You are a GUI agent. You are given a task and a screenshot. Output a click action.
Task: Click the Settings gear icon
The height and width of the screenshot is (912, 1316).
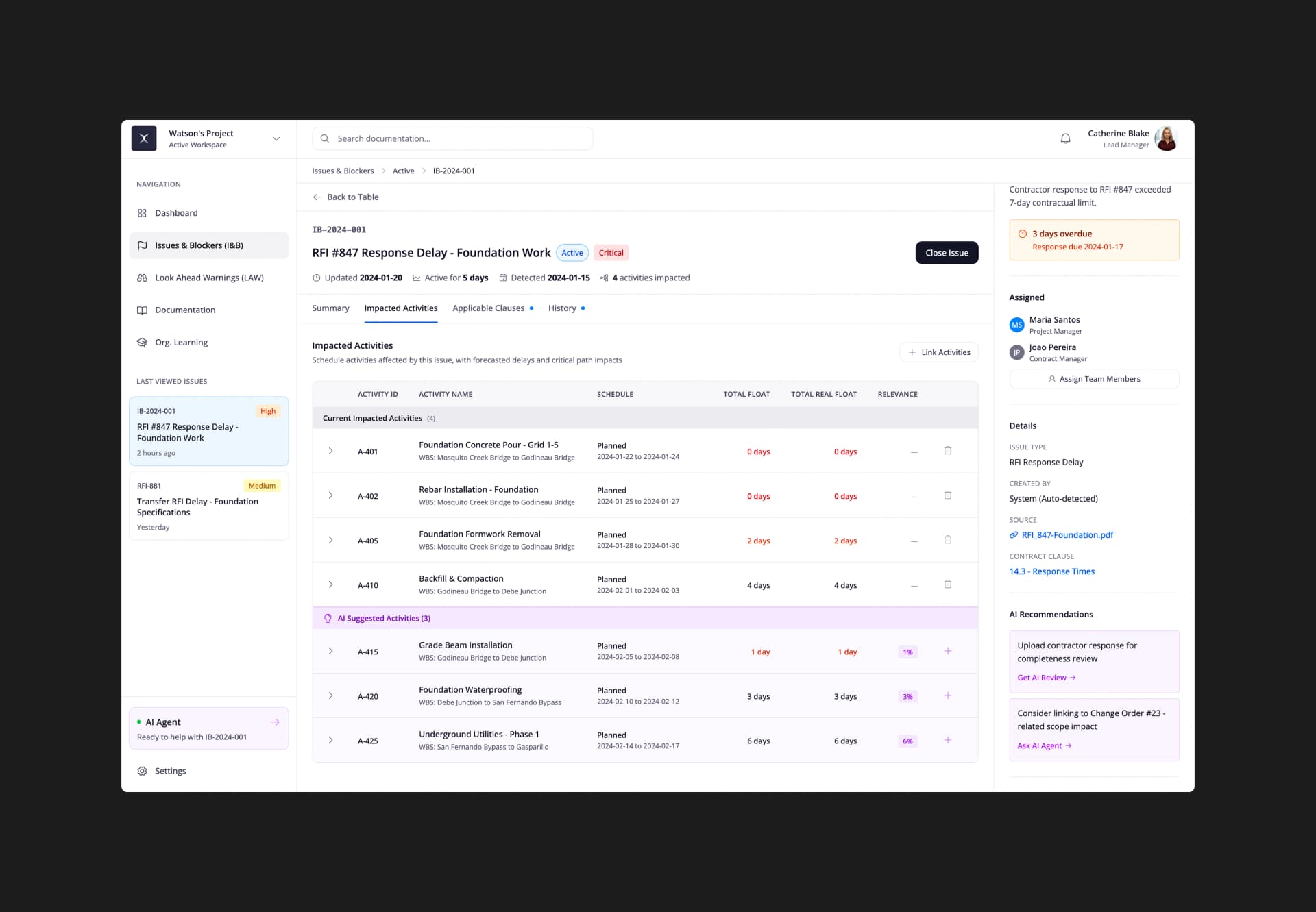tap(142, 771)
